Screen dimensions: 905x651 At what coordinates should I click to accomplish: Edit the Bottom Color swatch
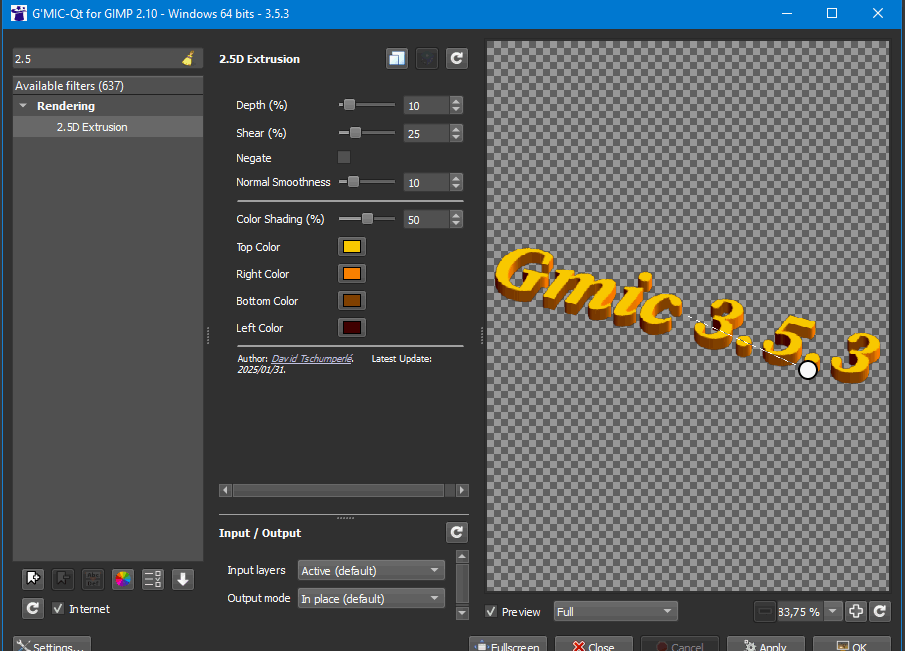click(x=351, y=301)
